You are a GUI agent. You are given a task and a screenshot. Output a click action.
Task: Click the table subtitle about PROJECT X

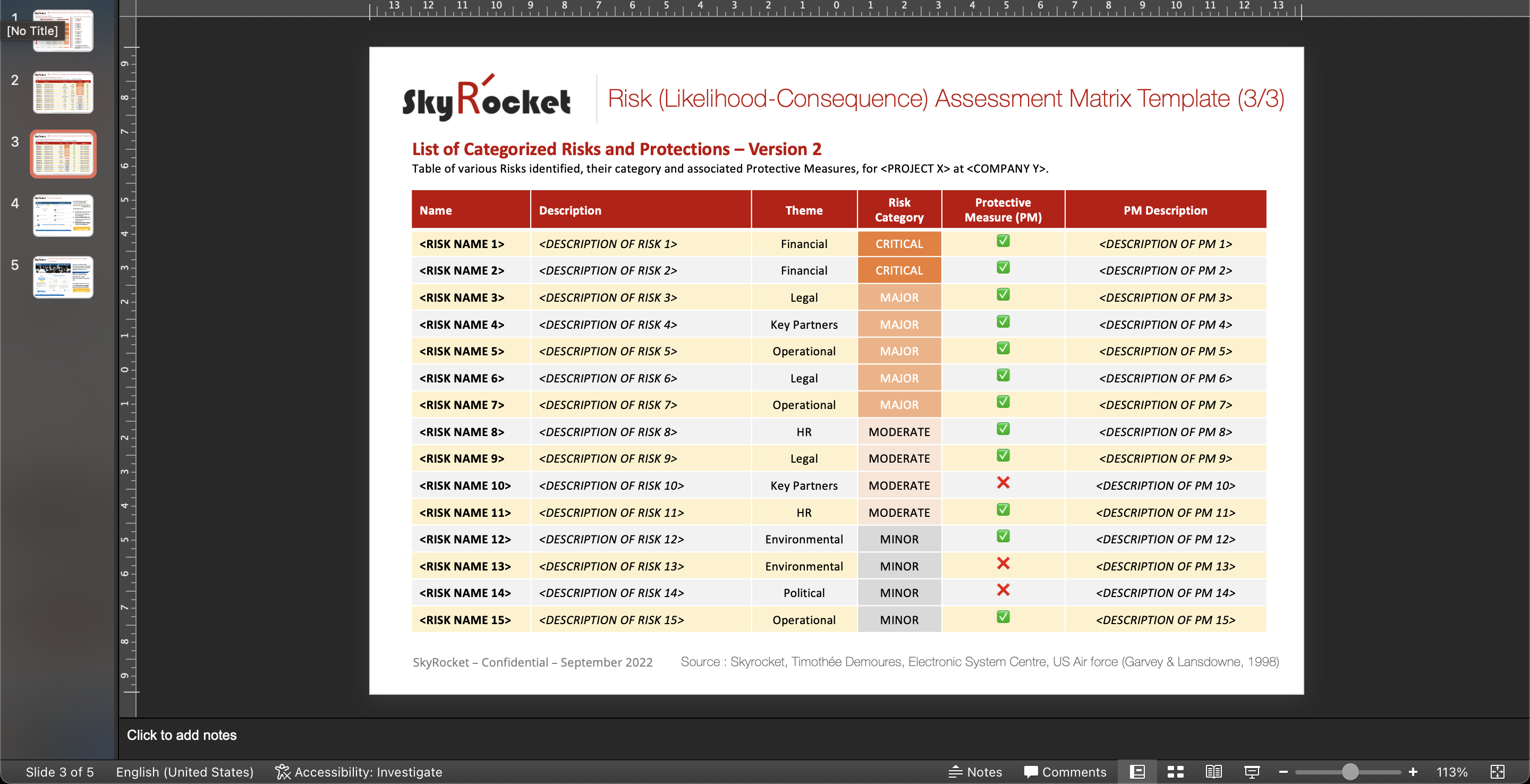click(x=730, y=169)
